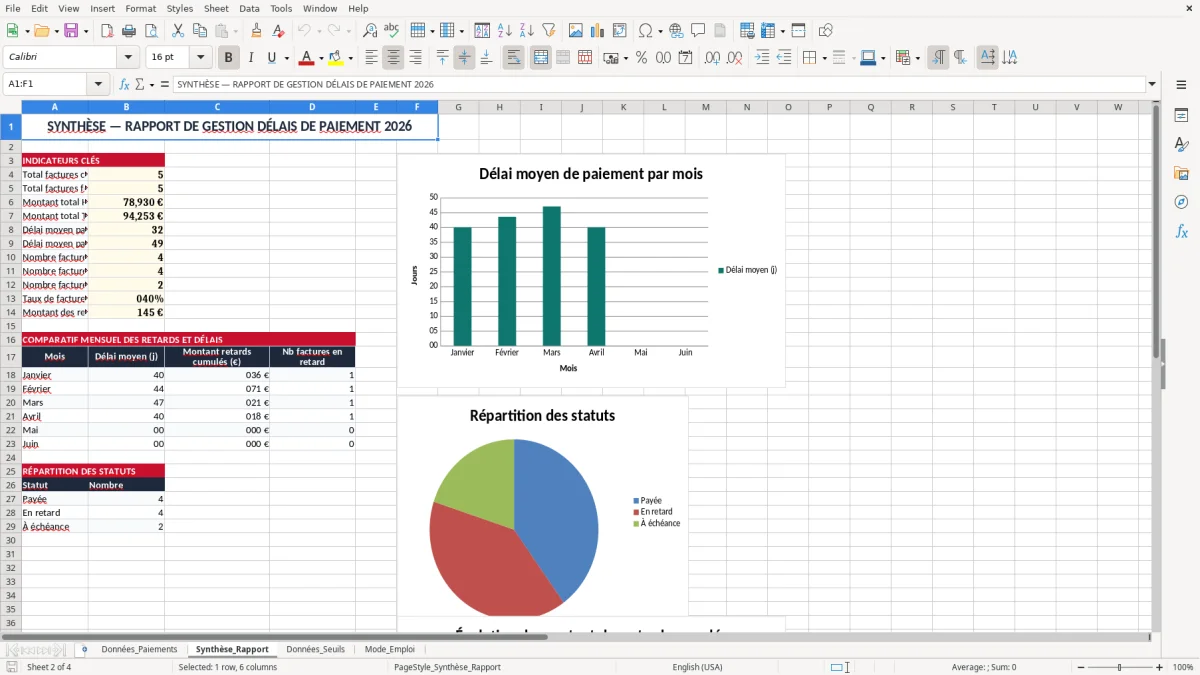Open sidebar Functions panel

(1181, 231)
